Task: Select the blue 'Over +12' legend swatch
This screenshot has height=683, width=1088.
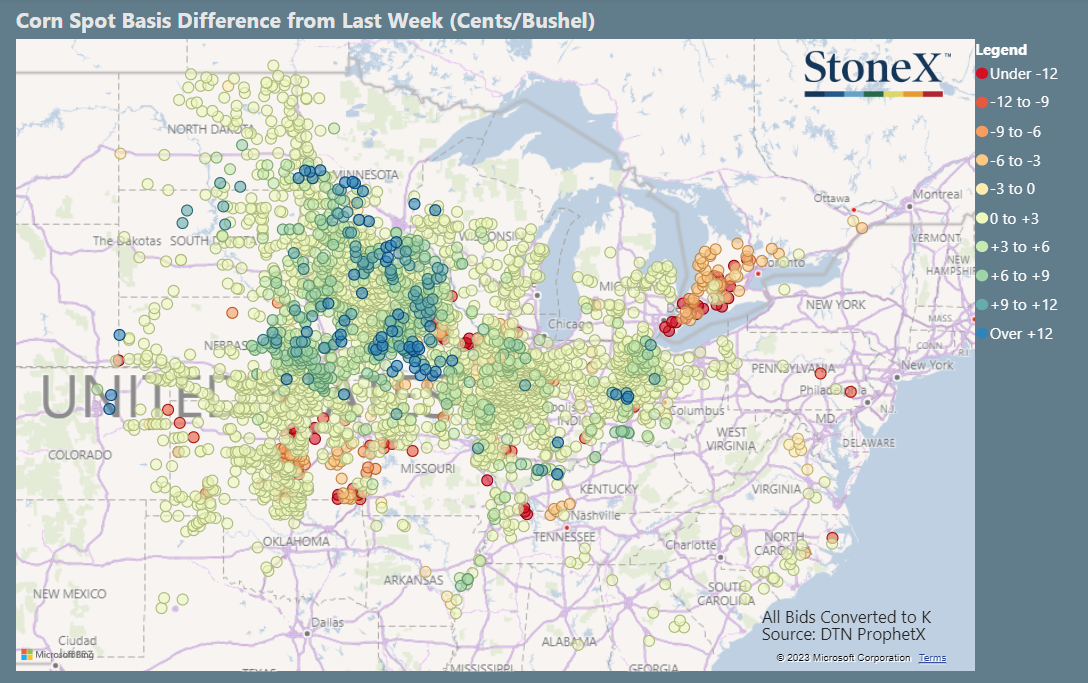Action: 982,334
